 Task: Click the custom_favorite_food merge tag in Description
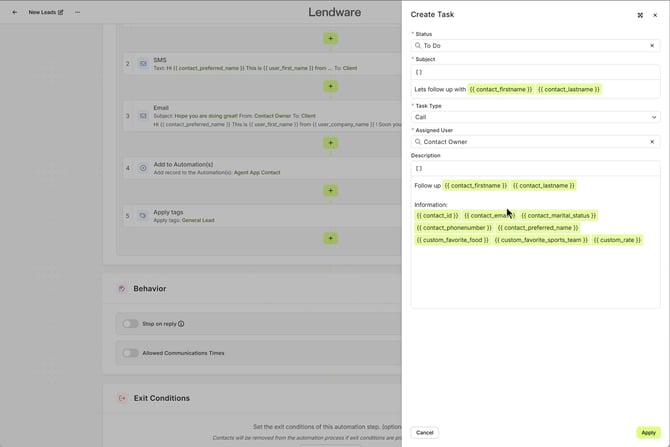(452, 240)
